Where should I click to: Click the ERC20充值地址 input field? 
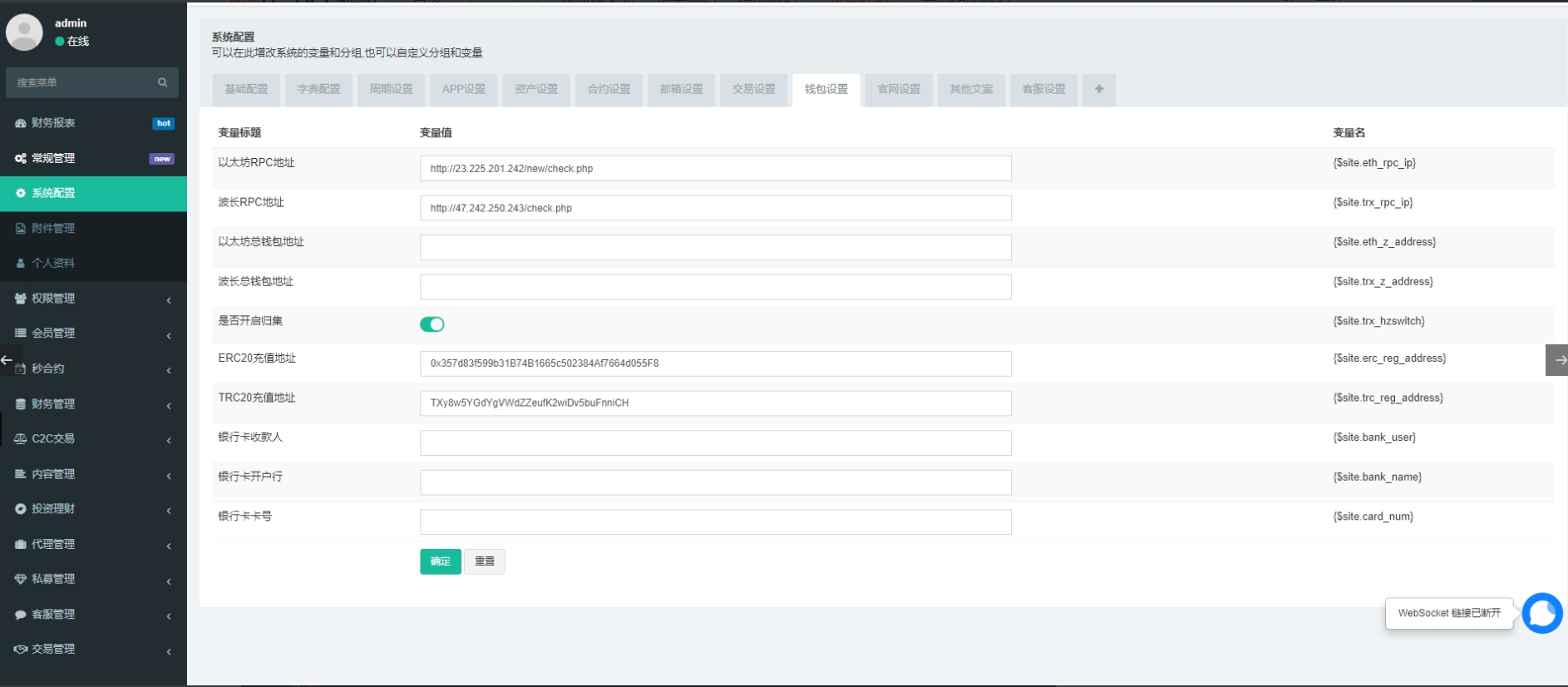tap(715, 363)
